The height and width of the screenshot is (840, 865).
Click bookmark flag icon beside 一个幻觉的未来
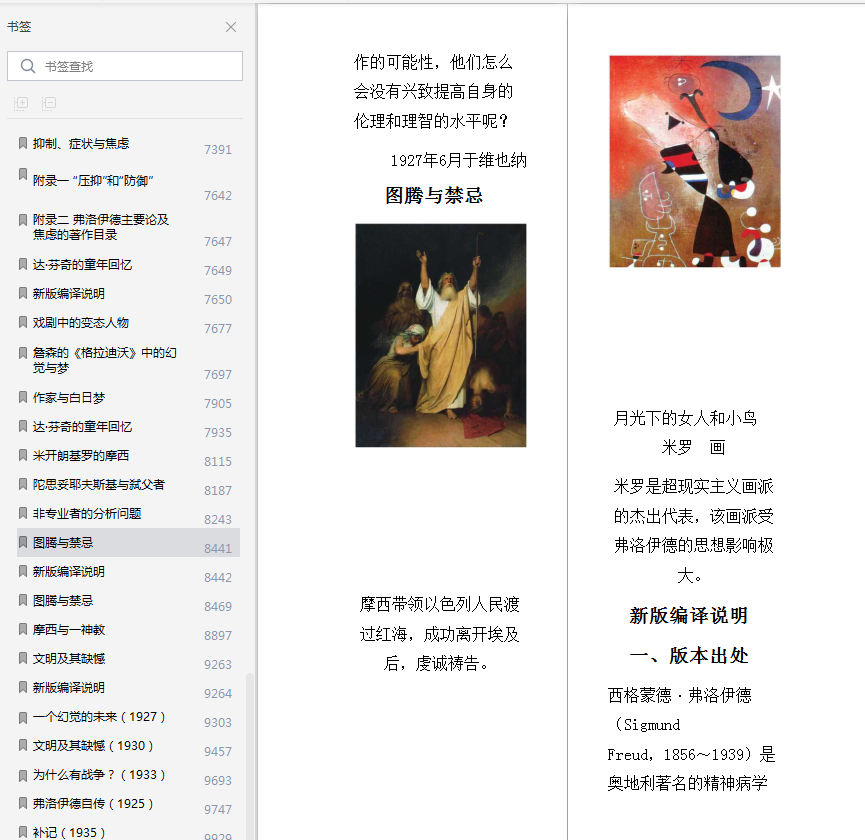23,718
